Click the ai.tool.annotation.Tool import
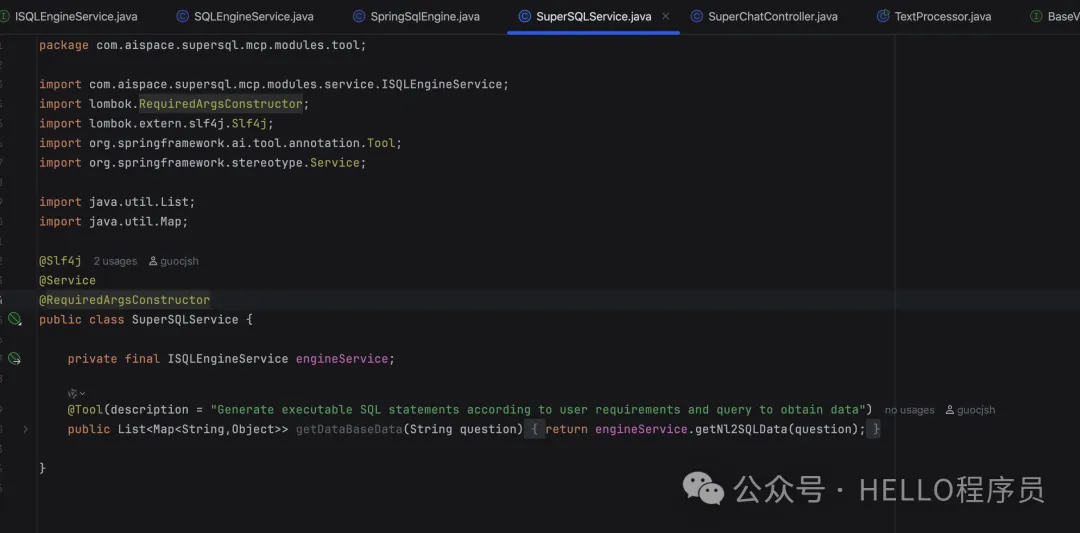Screen dimensions: 1080x533 tap(220, 143)
